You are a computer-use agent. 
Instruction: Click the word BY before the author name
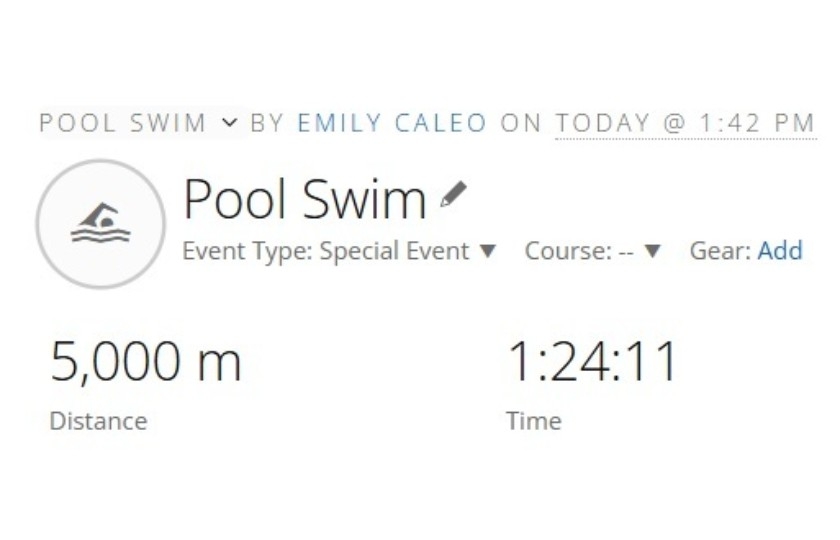point(267,123)
